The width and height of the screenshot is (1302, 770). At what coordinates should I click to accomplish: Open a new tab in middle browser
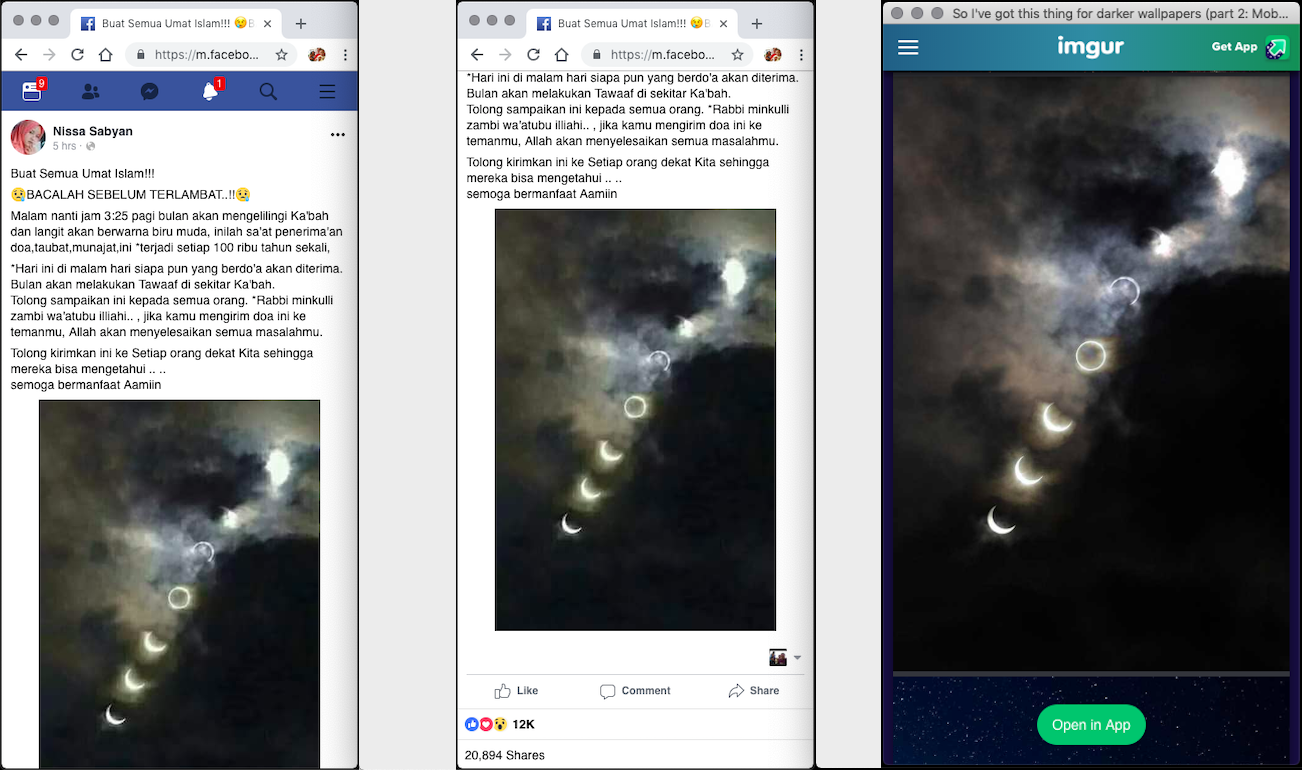[x=757, y=24]
